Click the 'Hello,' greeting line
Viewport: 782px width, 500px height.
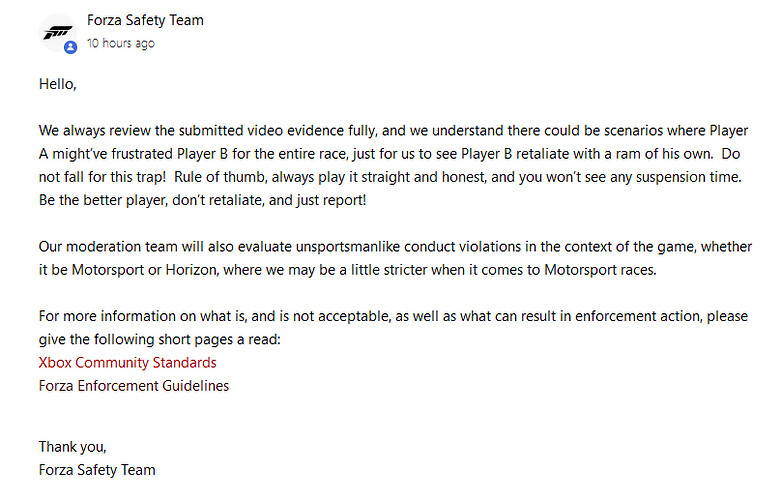coord(57,84)
